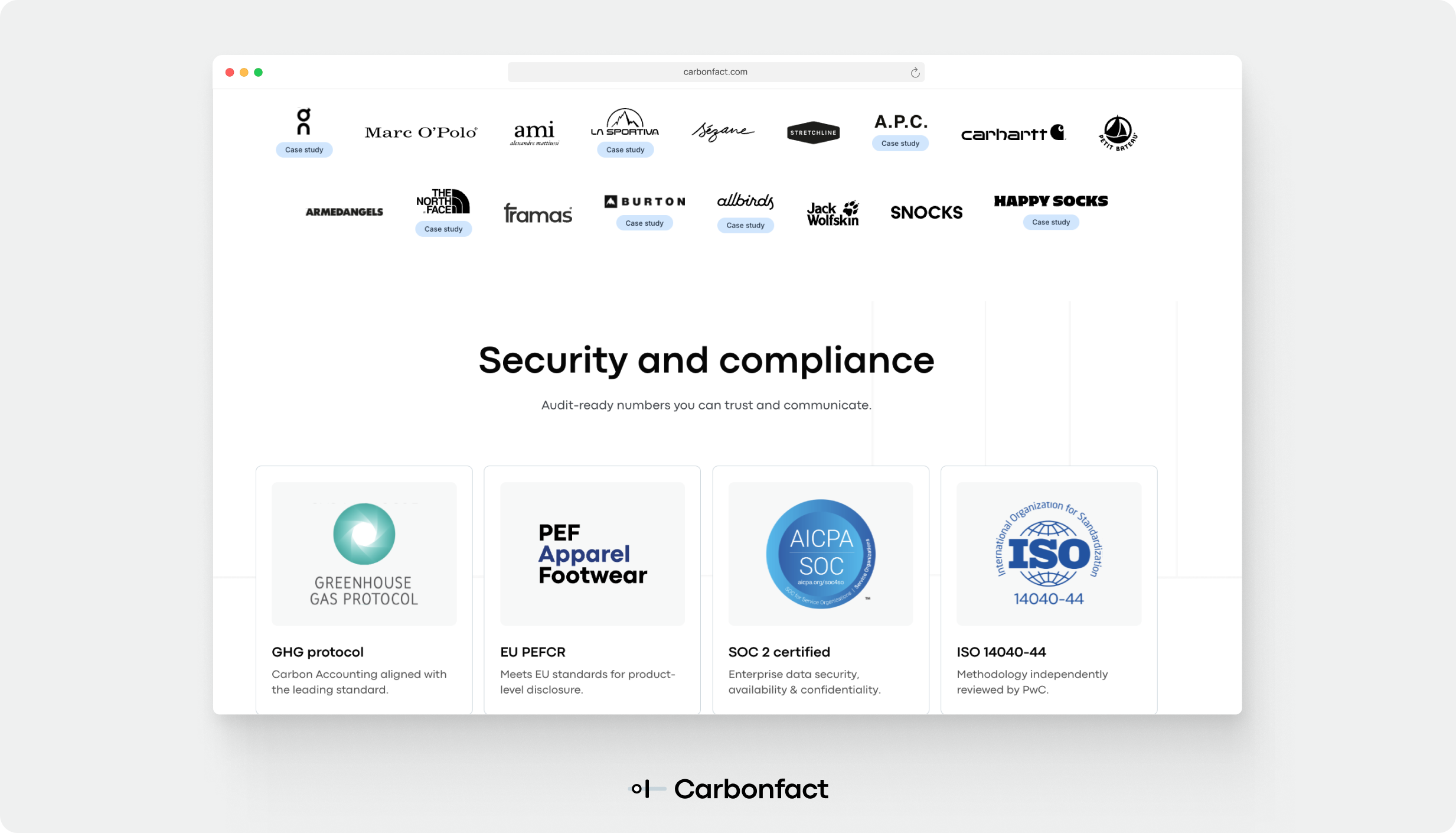Select the PEF Apparel Footwear image
The height and width of the screenshot is (833, 1456).
pos(592,554)
